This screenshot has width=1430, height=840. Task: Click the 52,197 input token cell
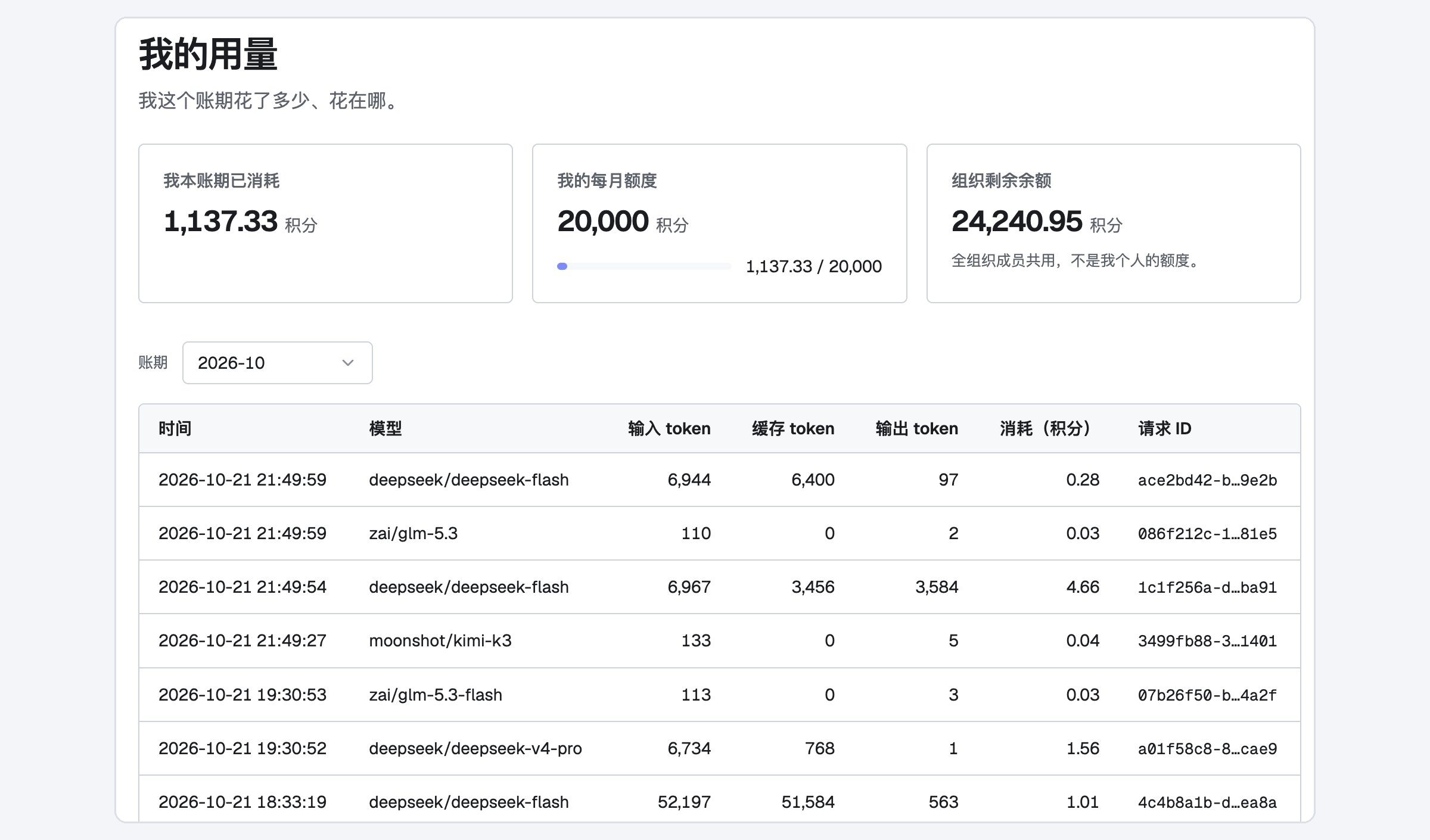click(x=684, y=802)
